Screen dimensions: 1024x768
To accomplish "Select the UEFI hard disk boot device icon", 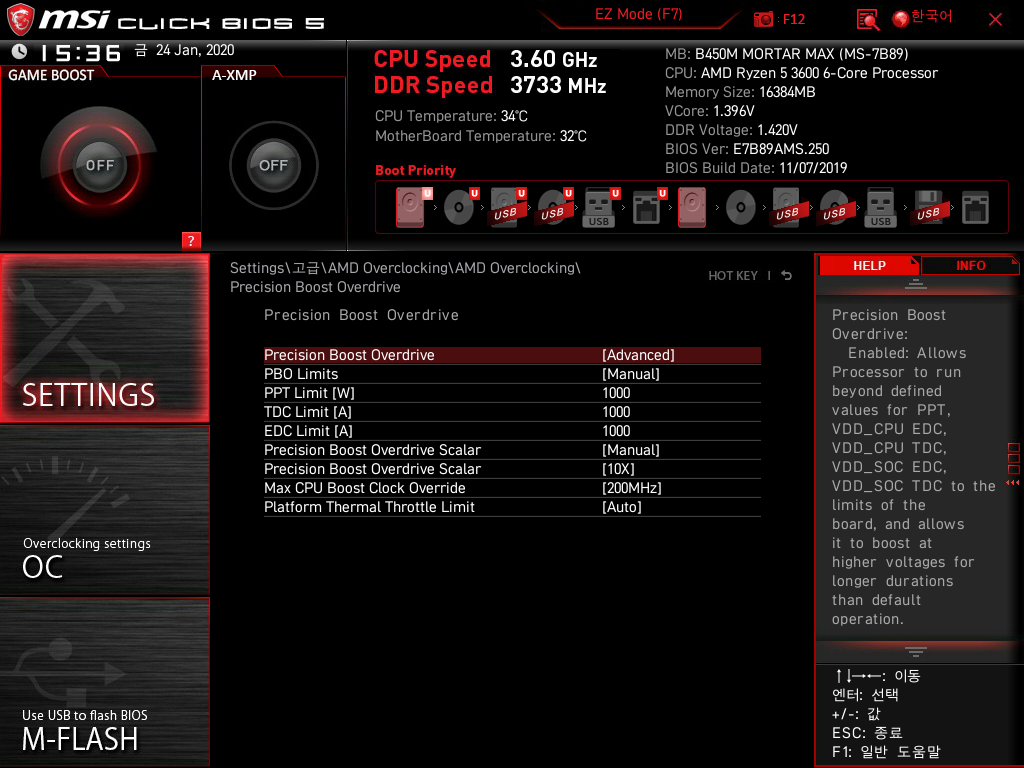I will coord(413,207).
